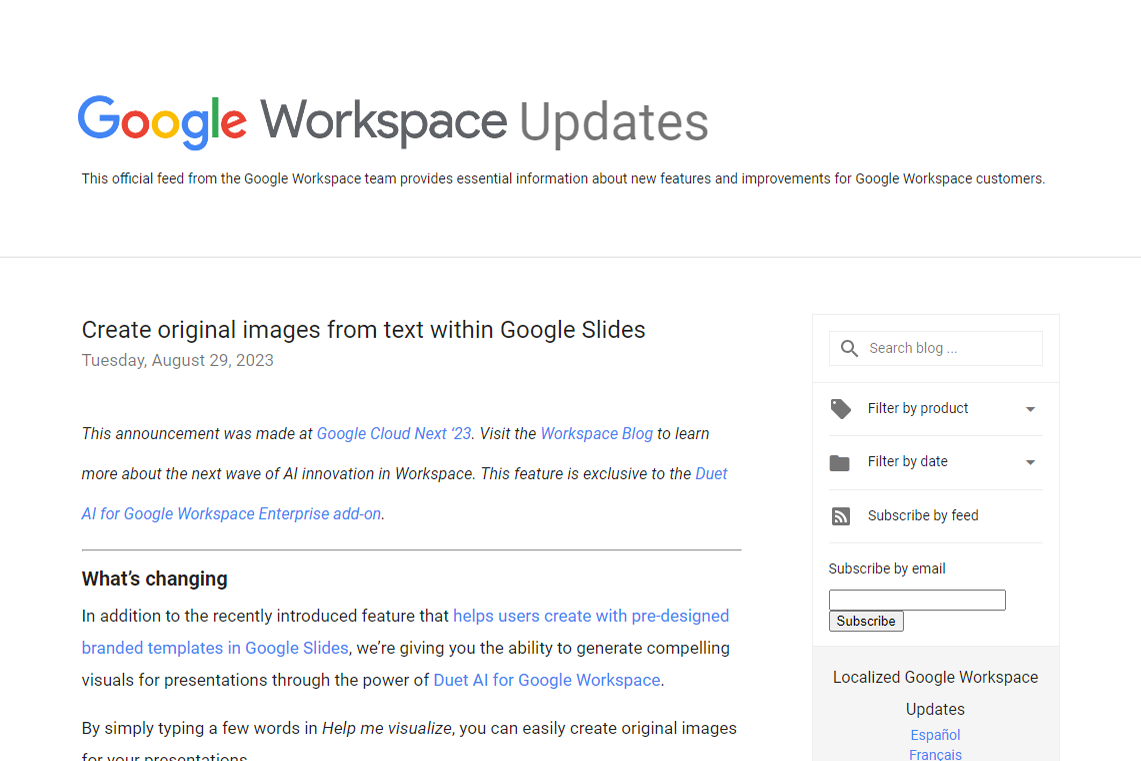Expand the Filter by date dropdown arrow
This screenshot has height=761, width=1141.
tap(1030, 461)
